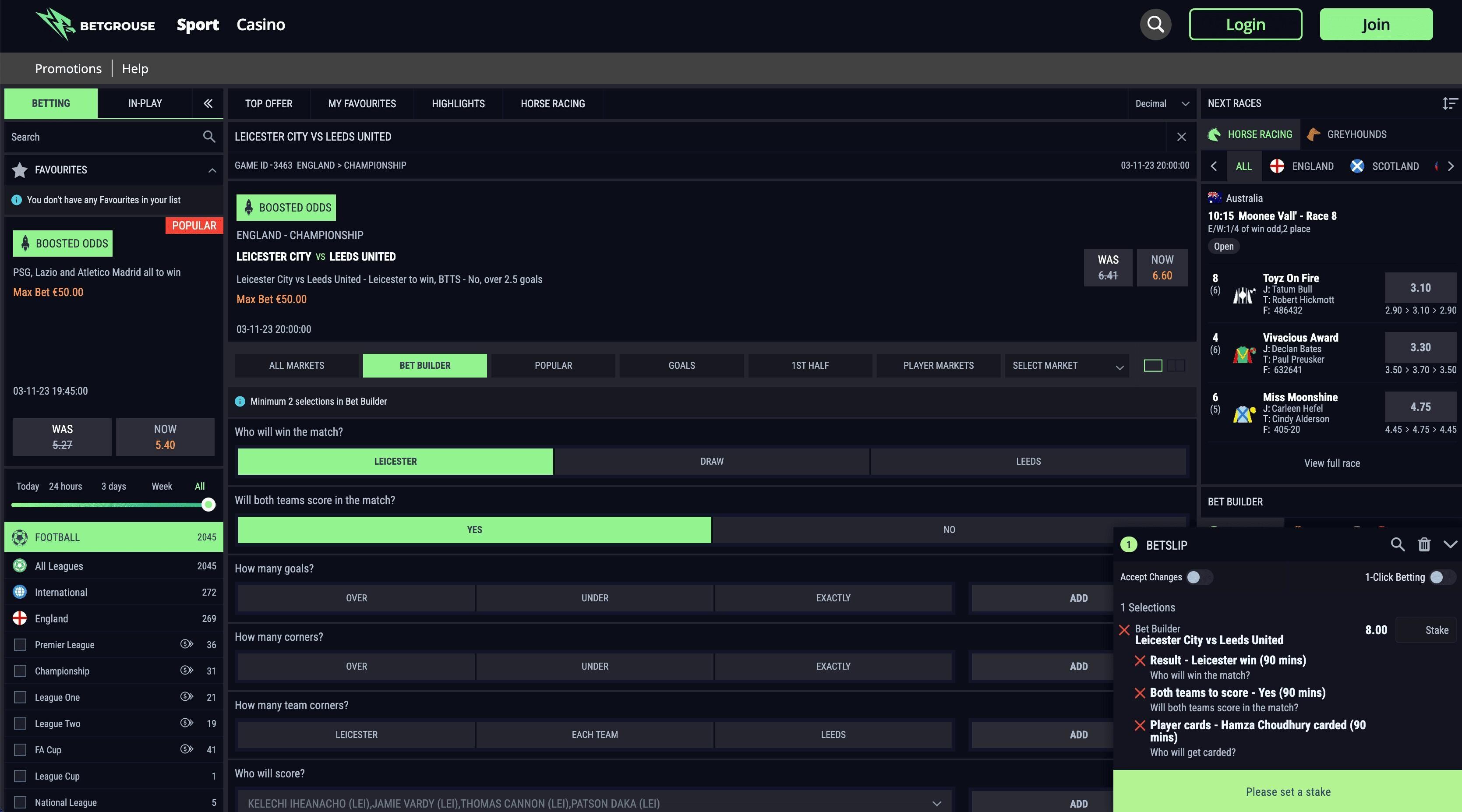Click the Next Races sort icon
This screenshot has width=1462, height=812.
[1449, 103]
